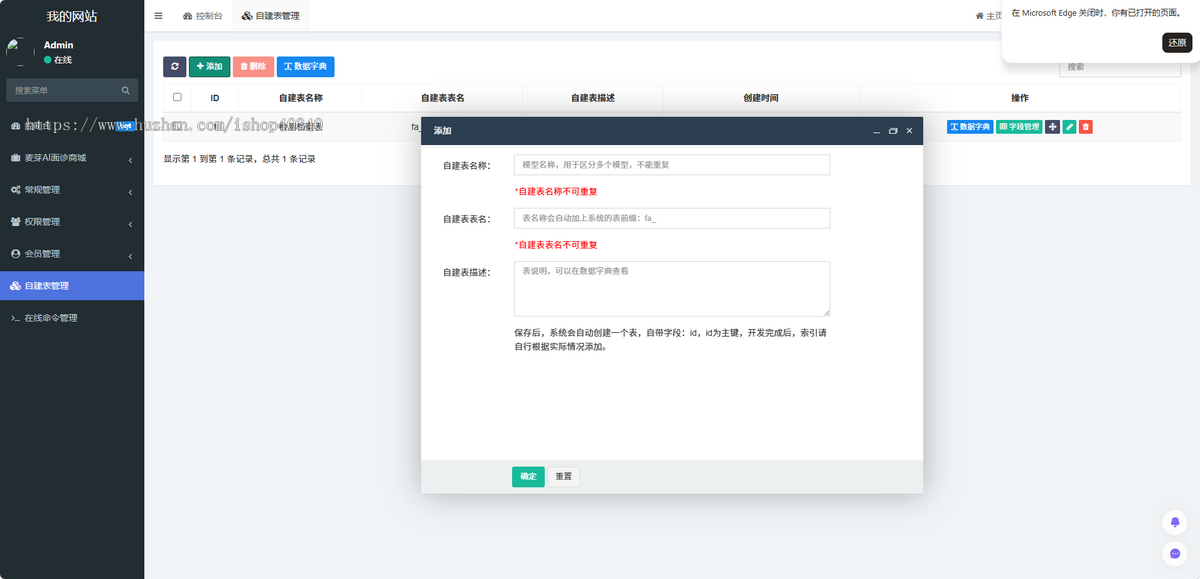The width and height of the screenshot is (1200, 579).
Task: Expand the 会员管理 sidebar menu
Action: pos(72,254)
